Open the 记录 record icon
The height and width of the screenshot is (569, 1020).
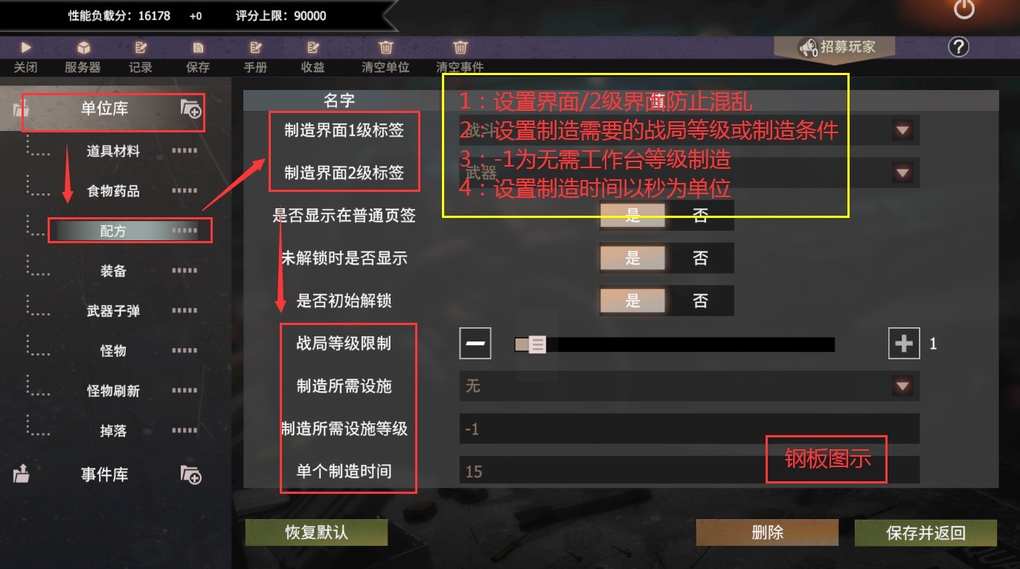coord(141,47)
